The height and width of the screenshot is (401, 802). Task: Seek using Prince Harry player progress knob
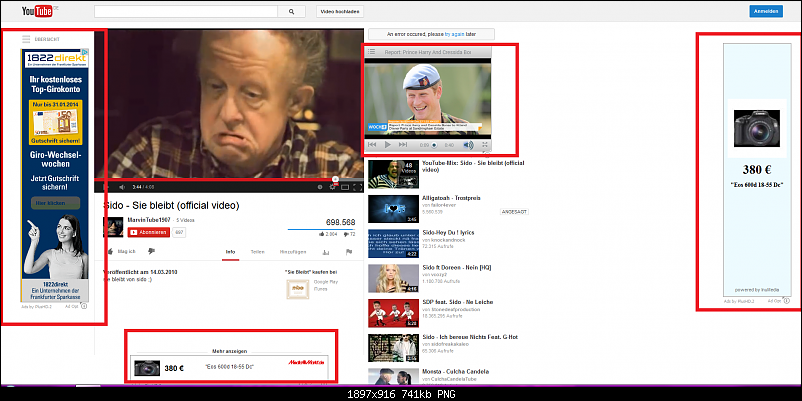coord(434,145)
